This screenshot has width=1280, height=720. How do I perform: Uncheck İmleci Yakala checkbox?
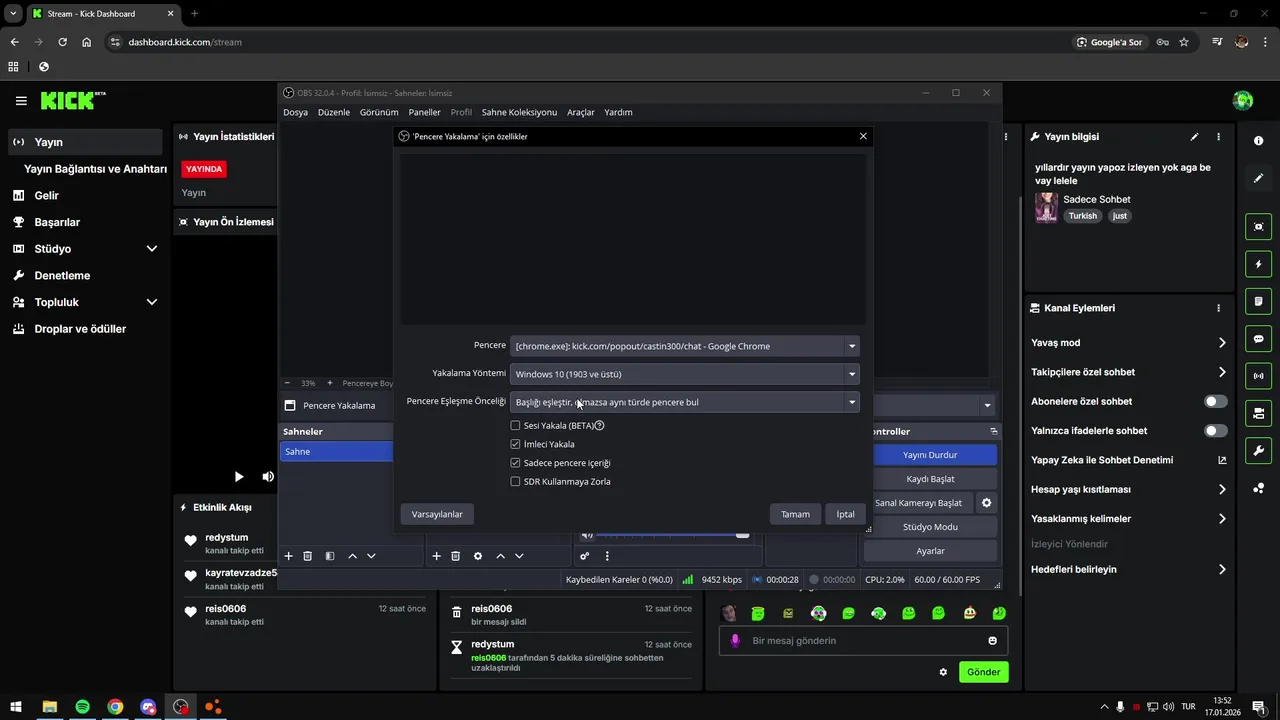515,444
